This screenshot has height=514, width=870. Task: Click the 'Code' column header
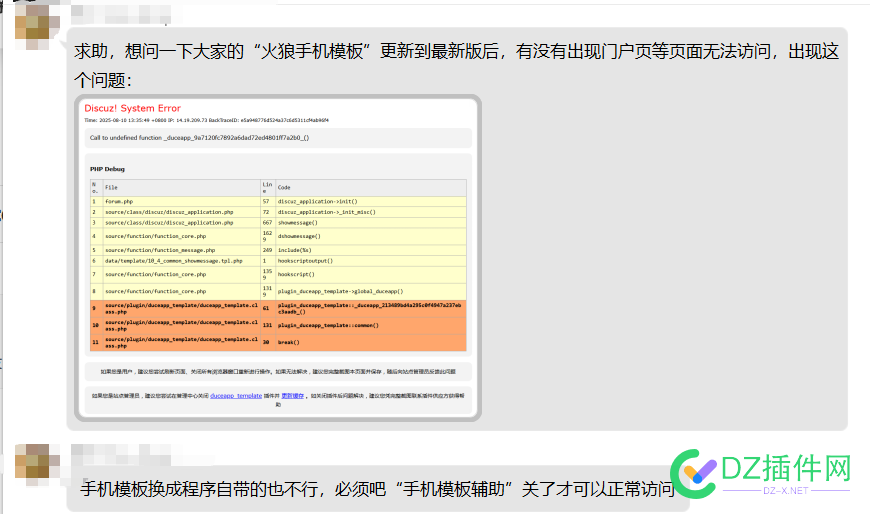click(371, 188)
